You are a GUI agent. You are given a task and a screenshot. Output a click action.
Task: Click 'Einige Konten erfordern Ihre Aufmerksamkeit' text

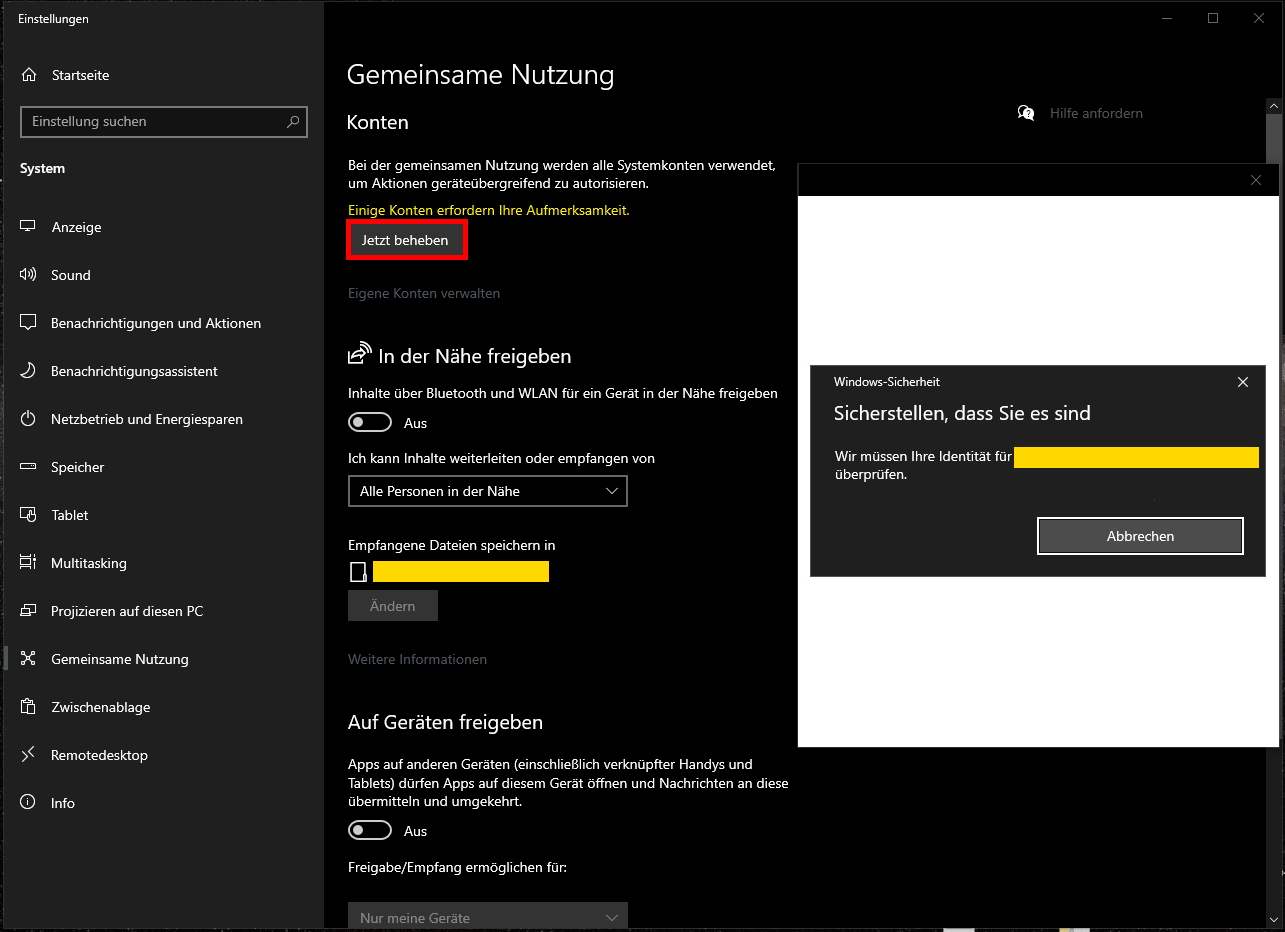[489, 210]
